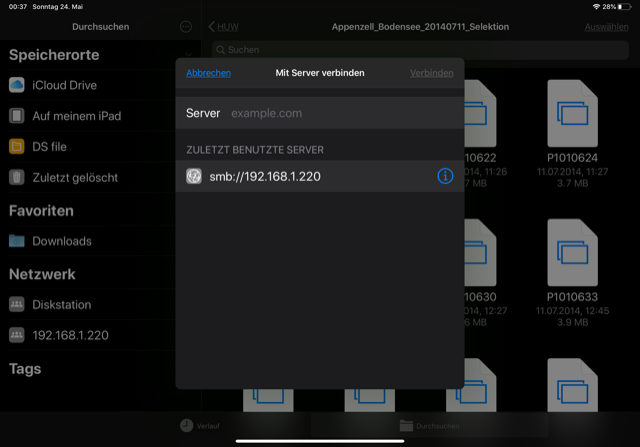Open the 192.168.1.220 network share

[x=70, y=336]
